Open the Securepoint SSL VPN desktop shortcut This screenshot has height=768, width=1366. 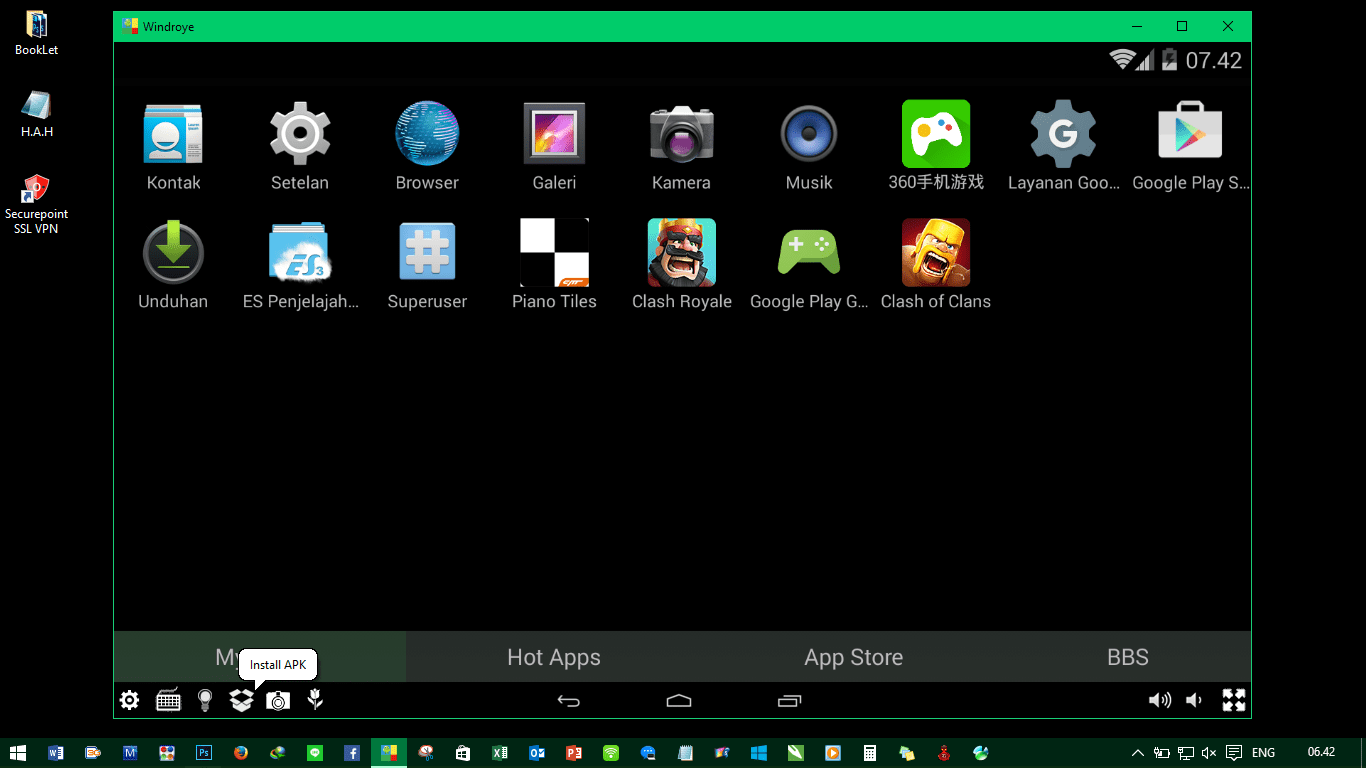tap(36, 203)
